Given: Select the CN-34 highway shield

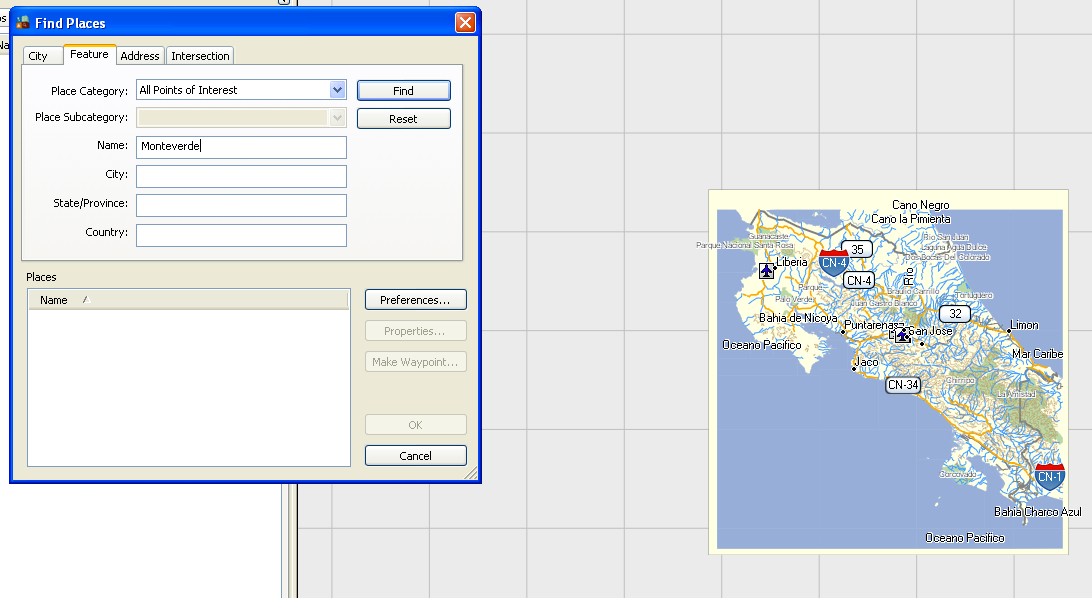Looking at the screenshot, I should pyautogui.click(x=904, y=384).
